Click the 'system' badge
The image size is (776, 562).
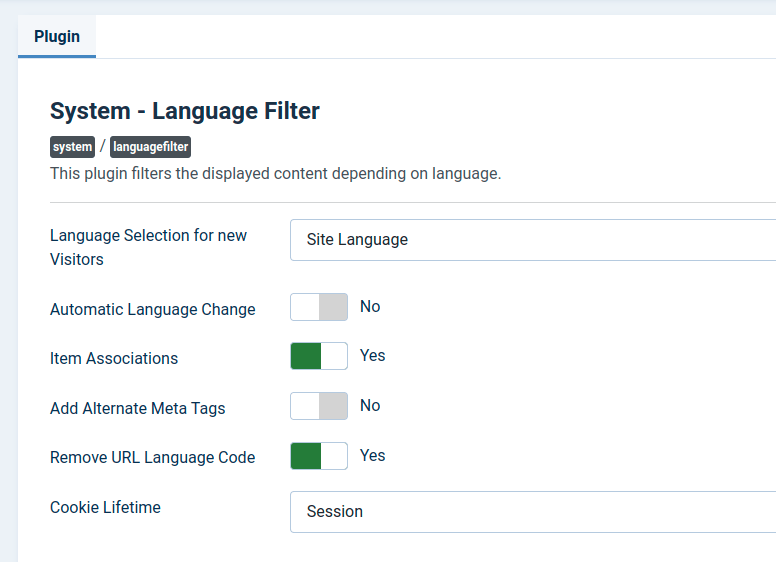click(x=72, y=147)
